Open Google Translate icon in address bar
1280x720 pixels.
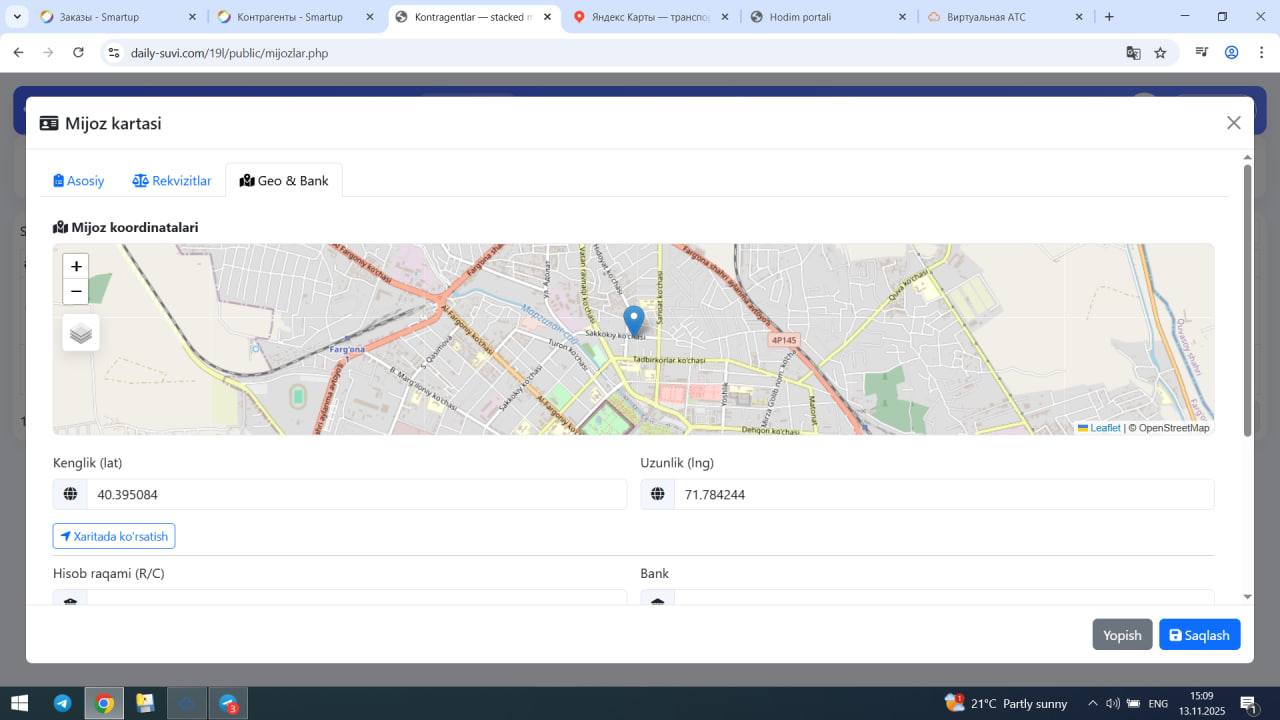click(1133, 53)
